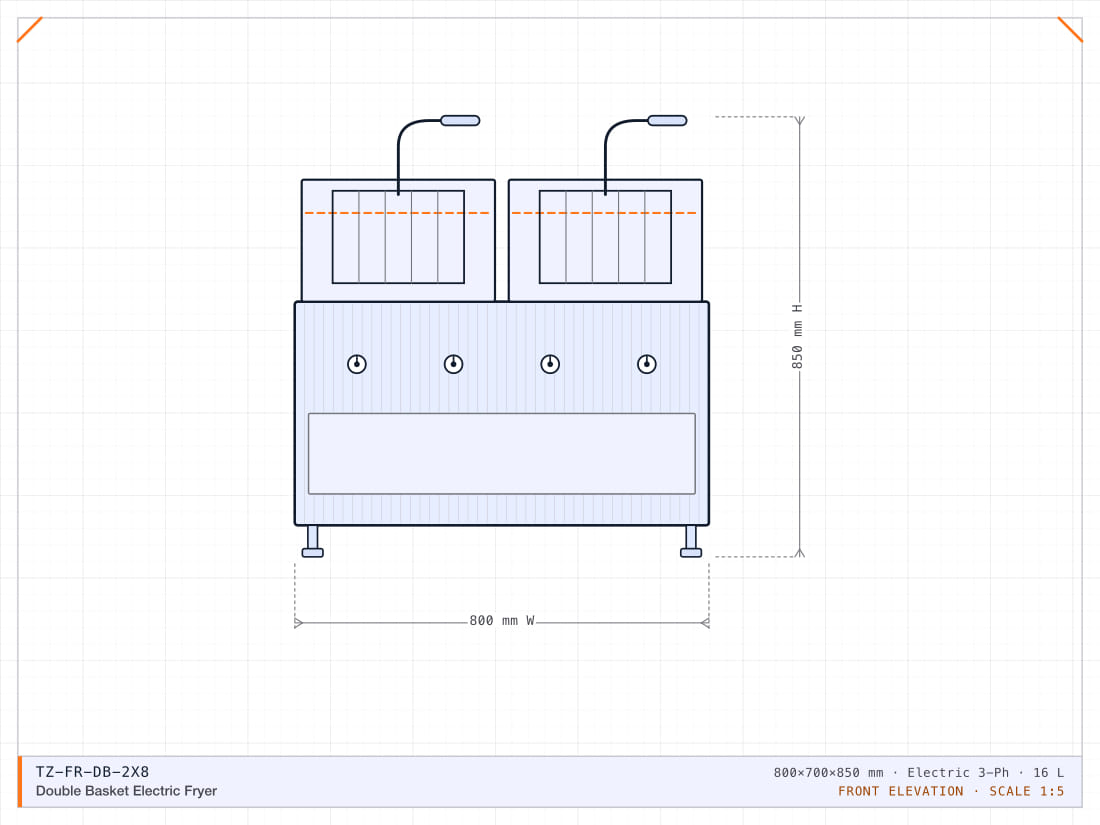
Task: Click the "800×700×850 mm" specification text
Action: 829,772
